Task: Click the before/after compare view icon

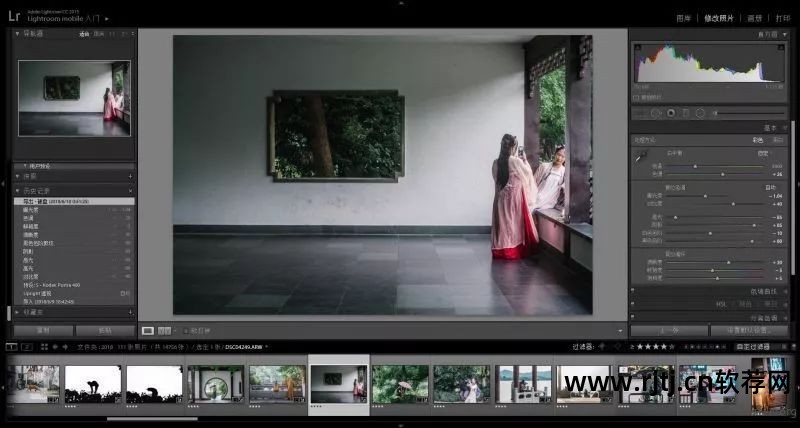Action: click(x=164, y=330)
